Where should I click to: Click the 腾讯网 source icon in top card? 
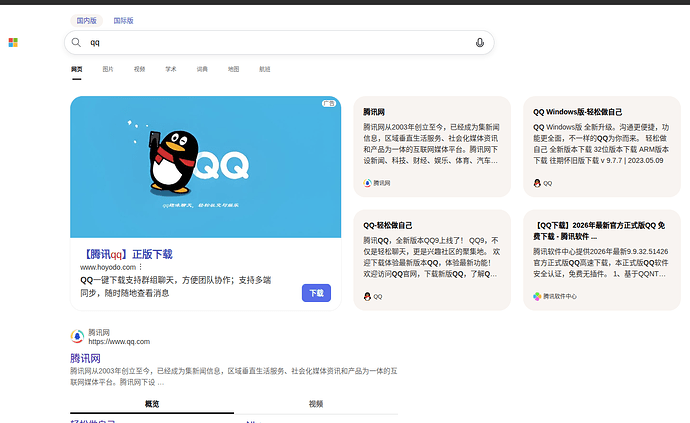367,183
